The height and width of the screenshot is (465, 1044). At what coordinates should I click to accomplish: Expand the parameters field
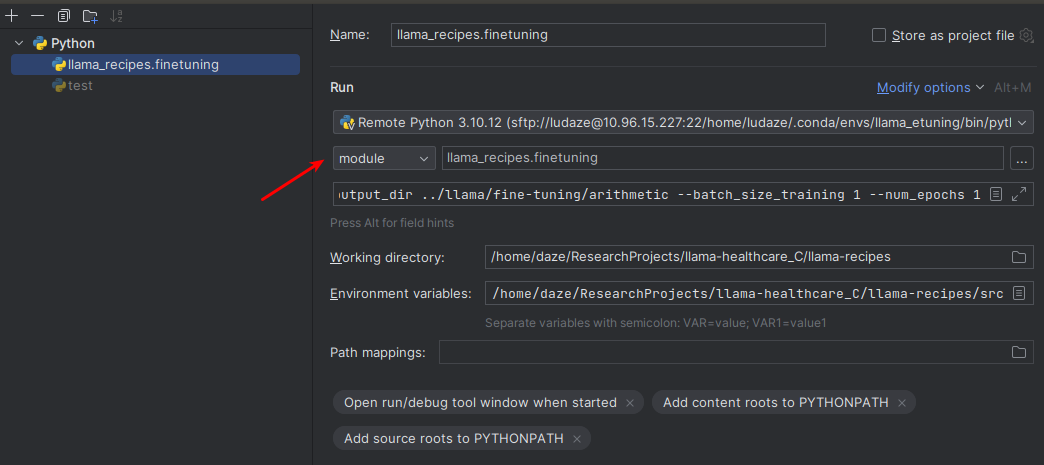[1019, 195]
